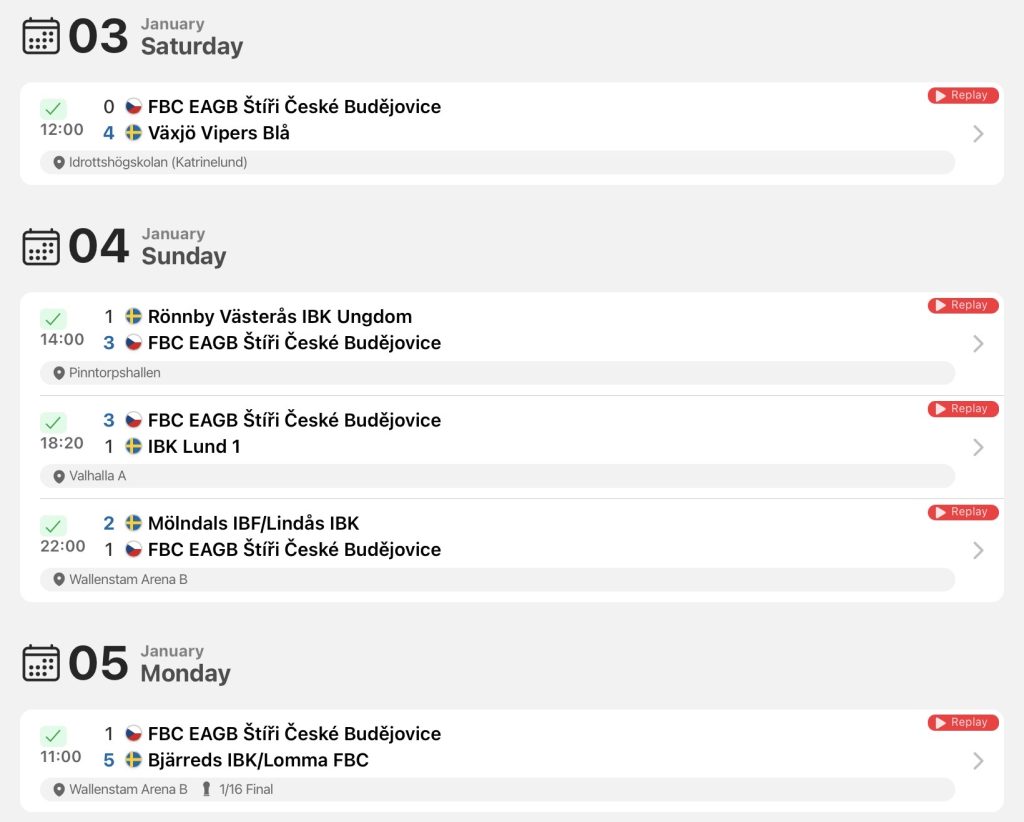
Task: Expand the Bjärreds IBK/Lomma FBC match chevron
Action: (x=978, y=761)
